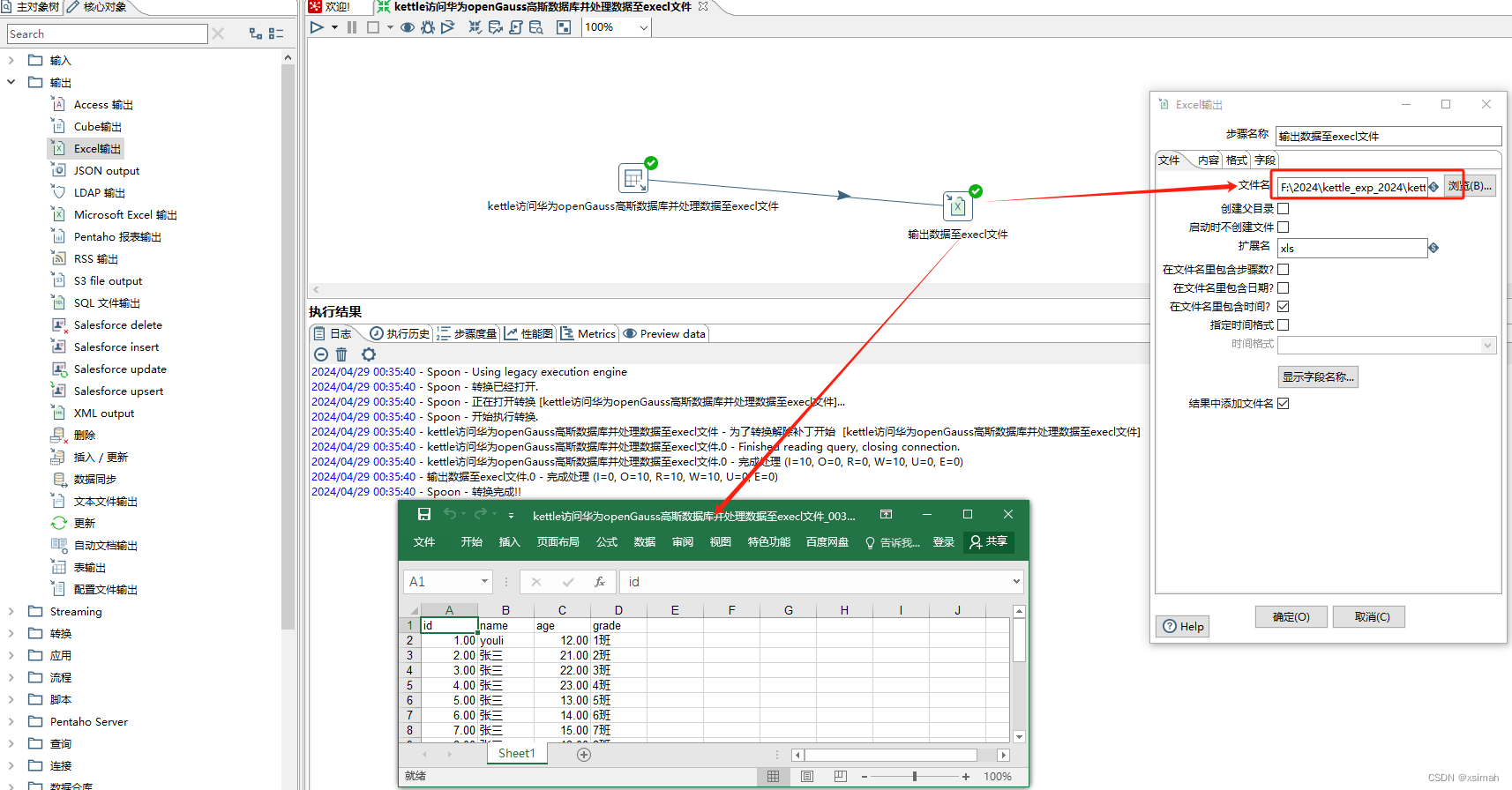The width and height of the screenshot is (1512, 790).
Task: Toggle do not create file at start checkbox
Action: pyautogui.click(x=1284, y=227)
